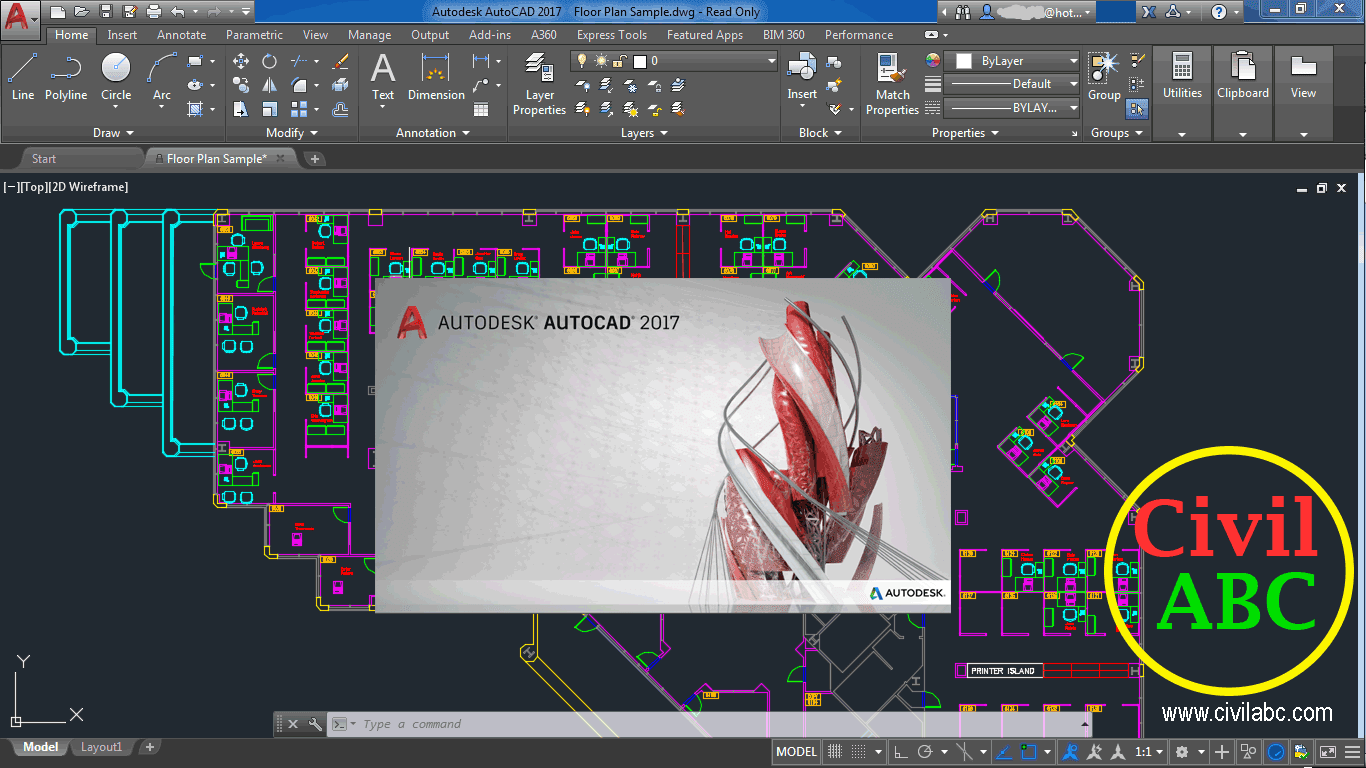Click the Stretch tool icon

click(x=241, y=109)
